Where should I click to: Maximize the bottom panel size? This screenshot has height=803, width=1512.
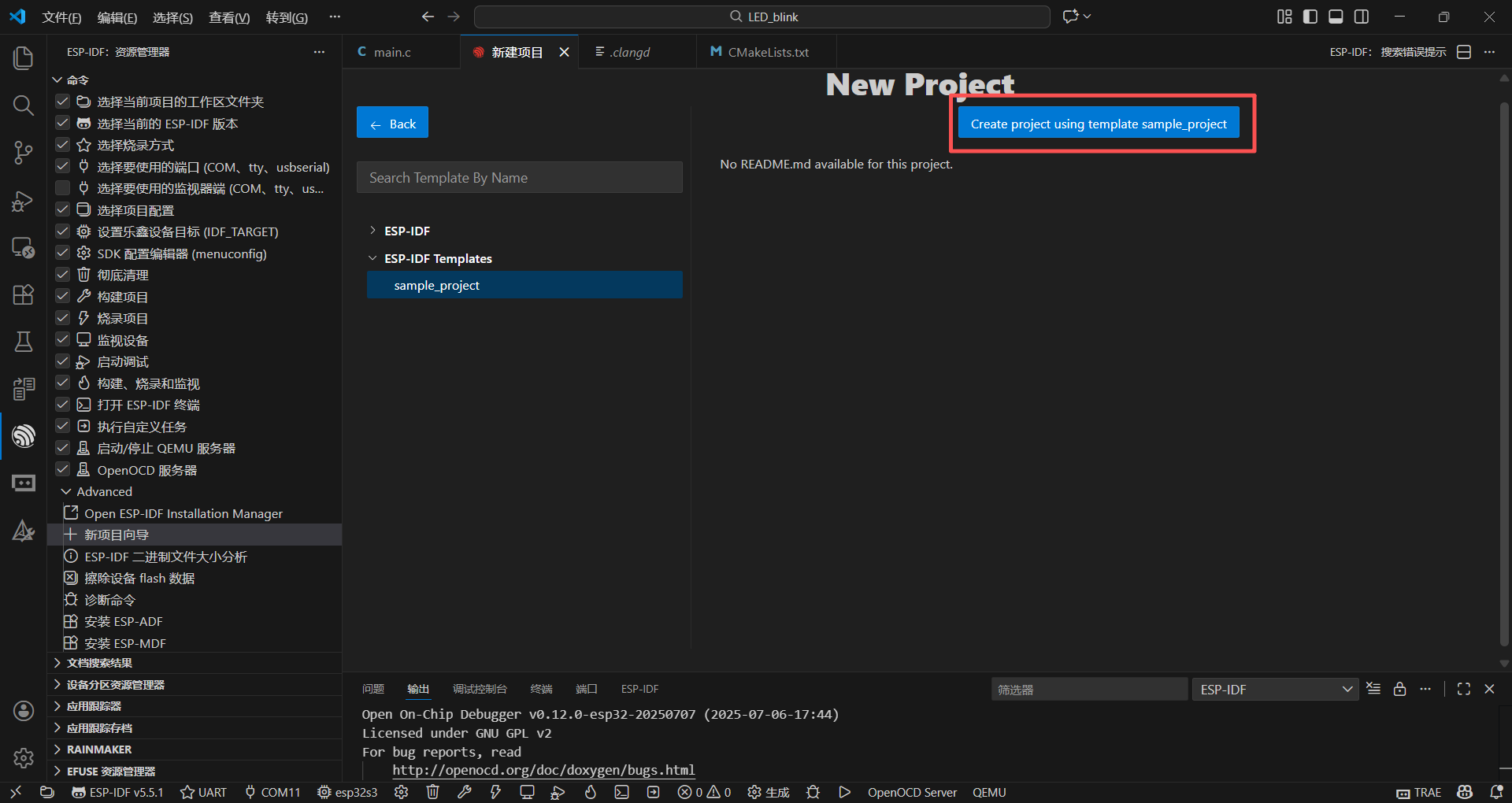(1464, 689)
